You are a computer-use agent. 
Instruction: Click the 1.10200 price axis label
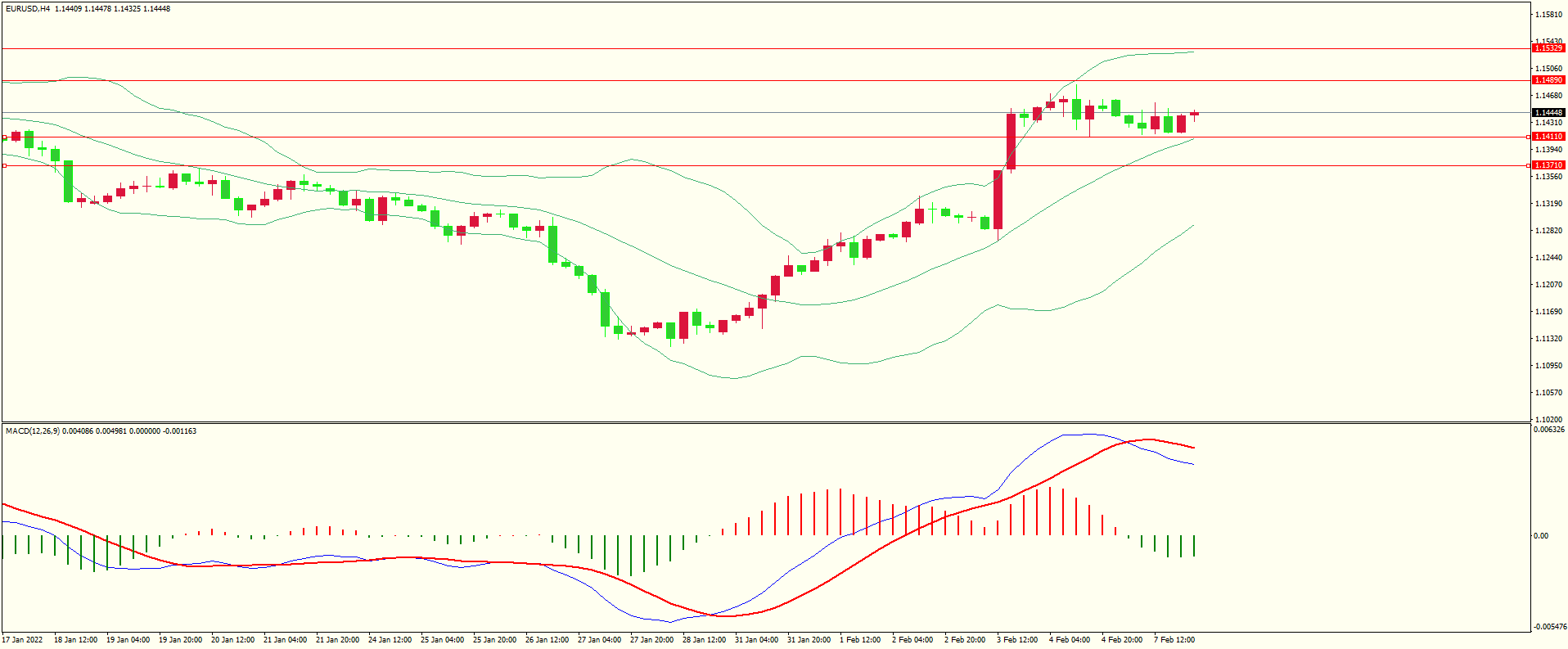(1548, 419)
